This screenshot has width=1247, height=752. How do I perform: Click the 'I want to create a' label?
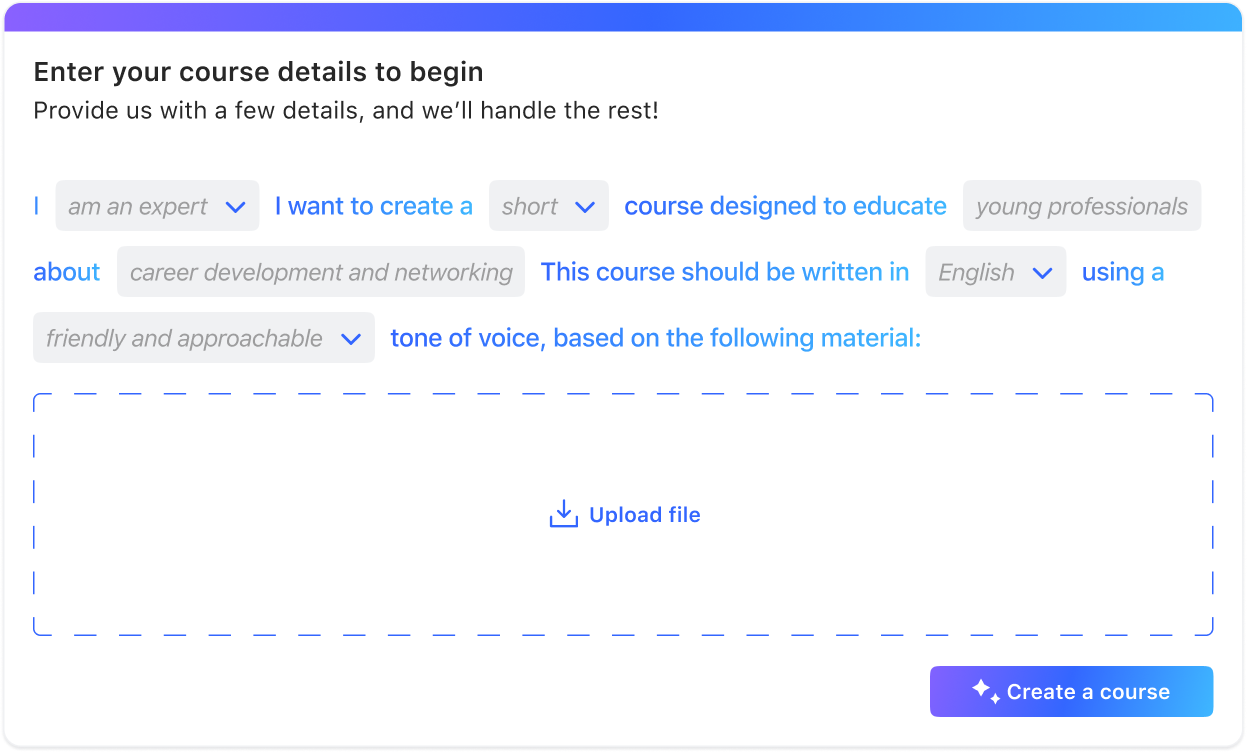[x=374, y=206]
